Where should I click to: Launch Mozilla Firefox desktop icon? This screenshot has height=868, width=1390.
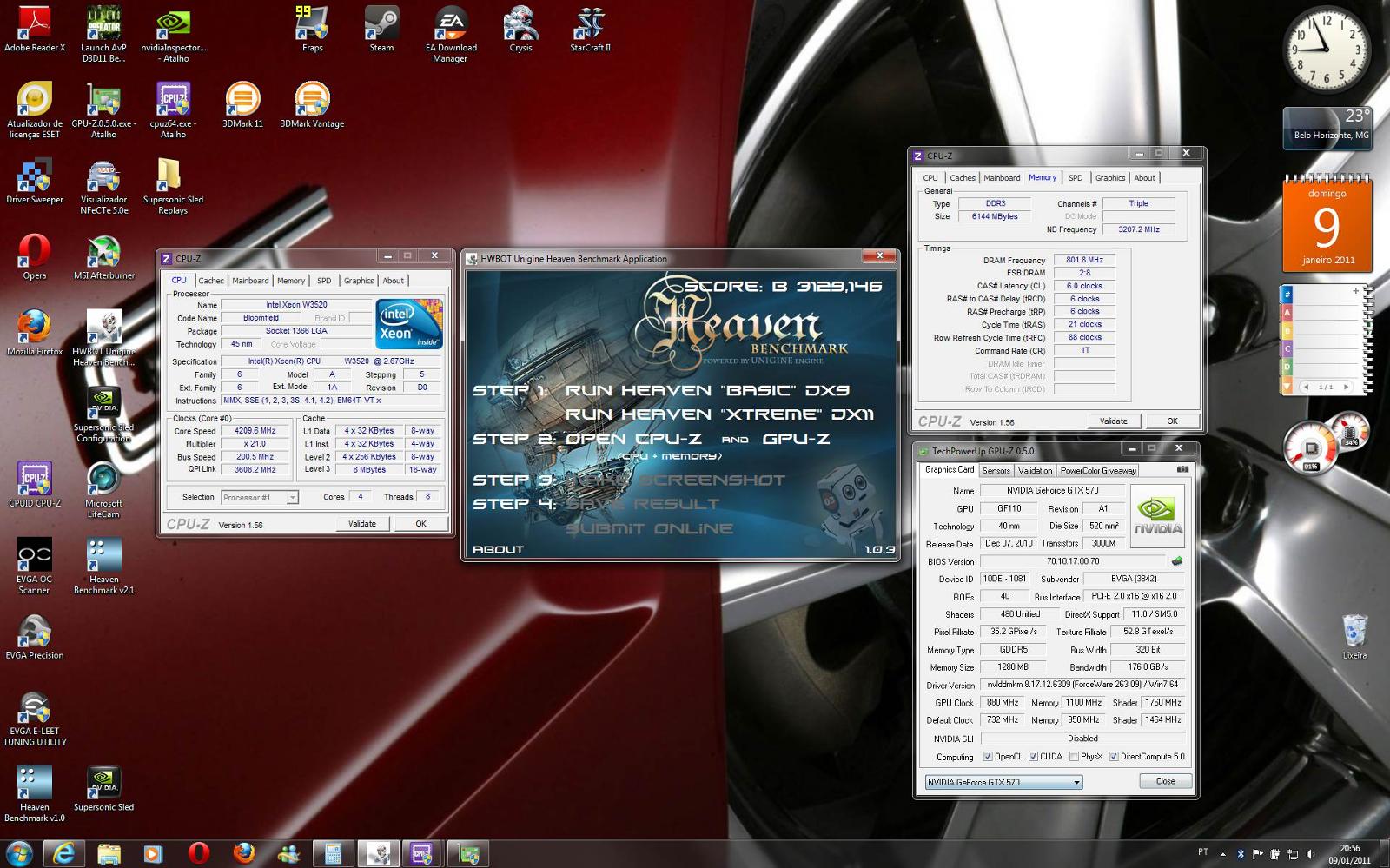tap(35, 333)
